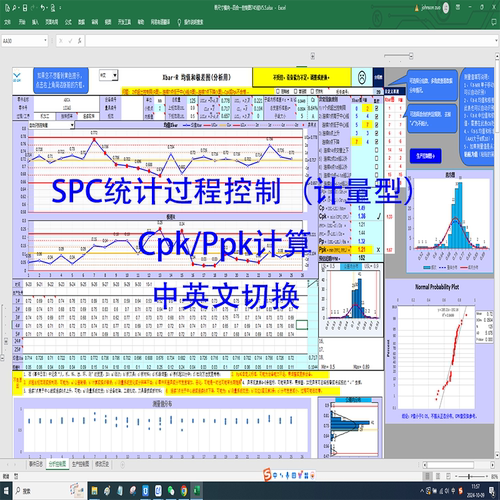The image size is (500, 500).
Task: Click inside the Name Box showing AA30
Action: click(22, 41)
